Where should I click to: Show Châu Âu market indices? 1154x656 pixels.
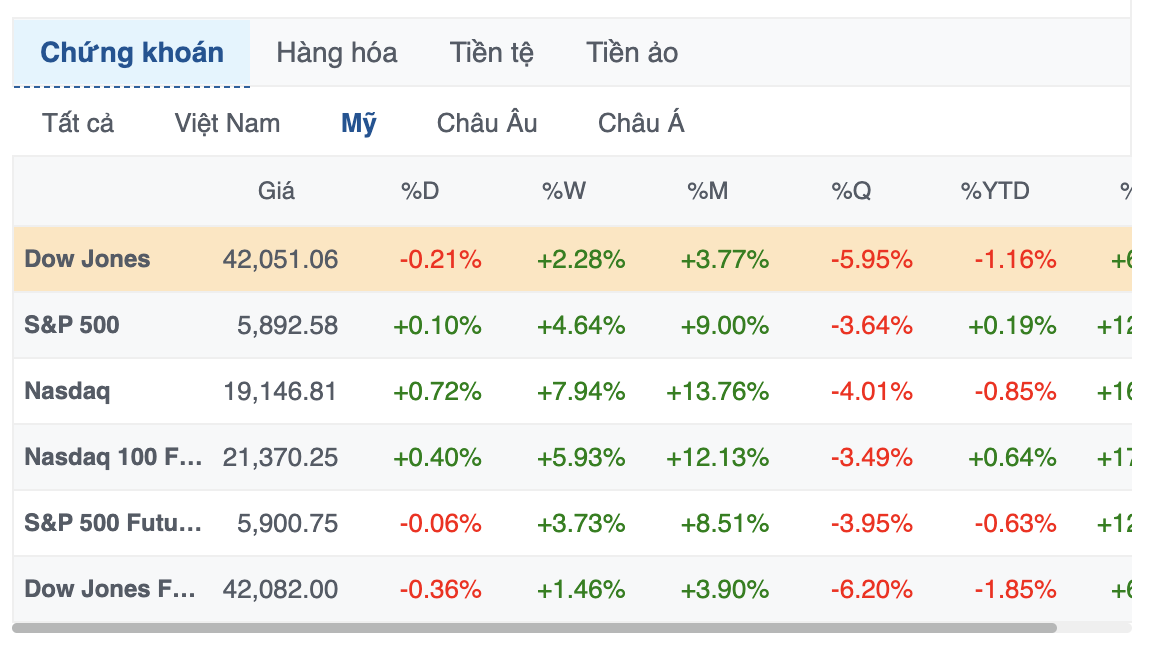click(x=487, y=124)
